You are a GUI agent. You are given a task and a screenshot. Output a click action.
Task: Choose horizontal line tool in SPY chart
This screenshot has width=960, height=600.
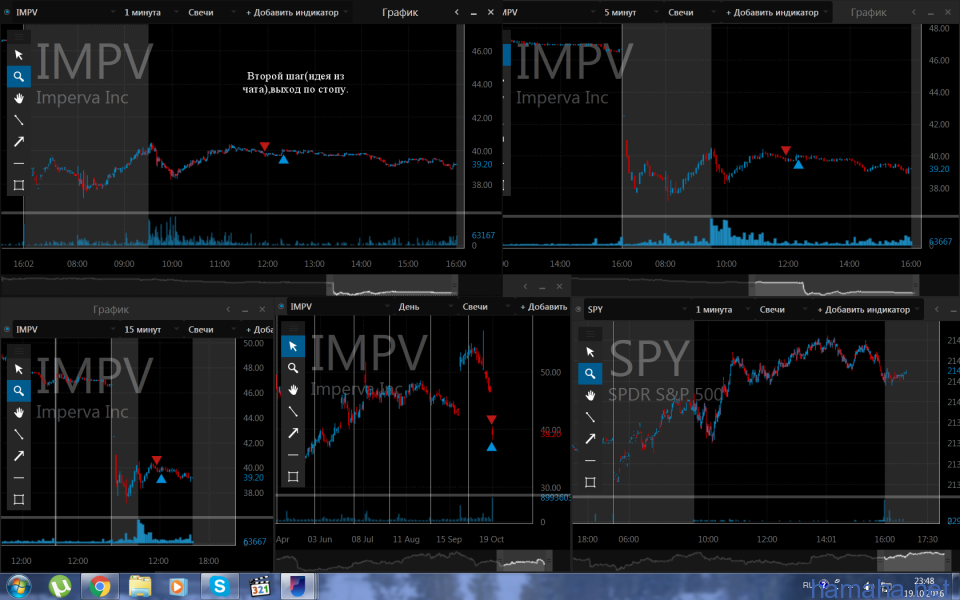pos(590,460)
